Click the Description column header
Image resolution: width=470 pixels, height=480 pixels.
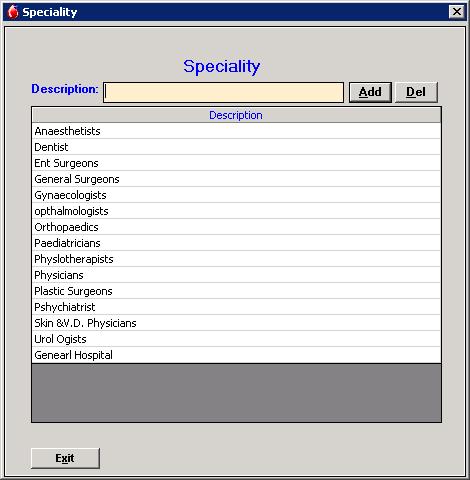click(236, 115)
